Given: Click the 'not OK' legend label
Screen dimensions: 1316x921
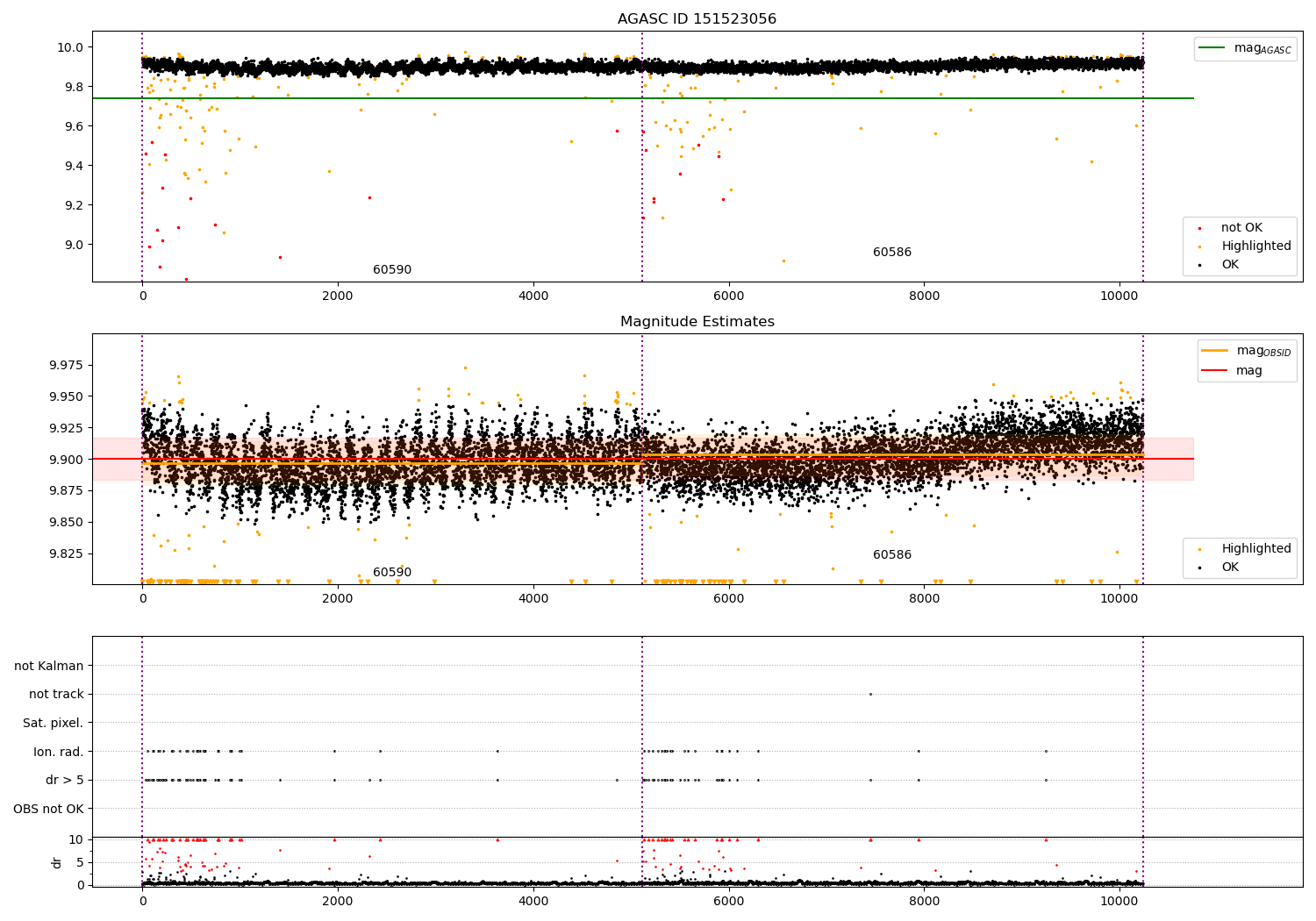Looking at the screenshot, I should point(1241,228).
